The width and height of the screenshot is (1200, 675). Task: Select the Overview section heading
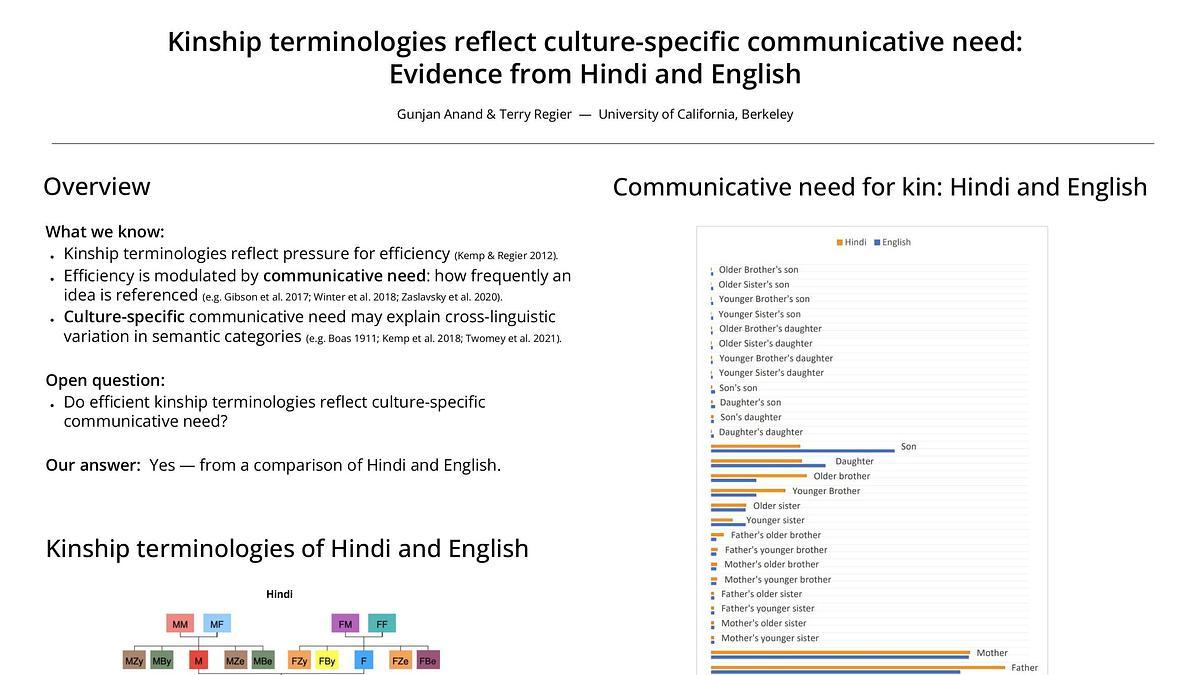97,187
